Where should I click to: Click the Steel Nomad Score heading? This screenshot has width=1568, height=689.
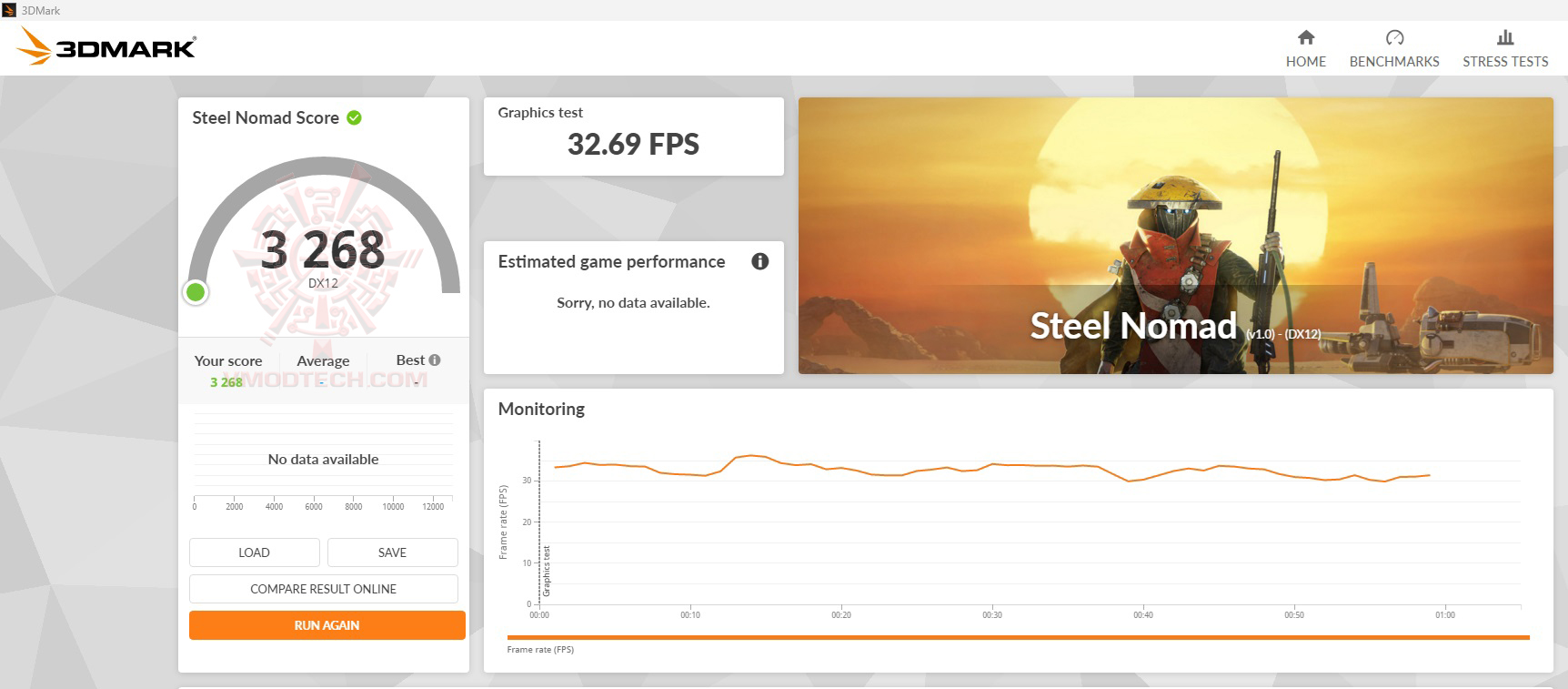coord(266,117)
